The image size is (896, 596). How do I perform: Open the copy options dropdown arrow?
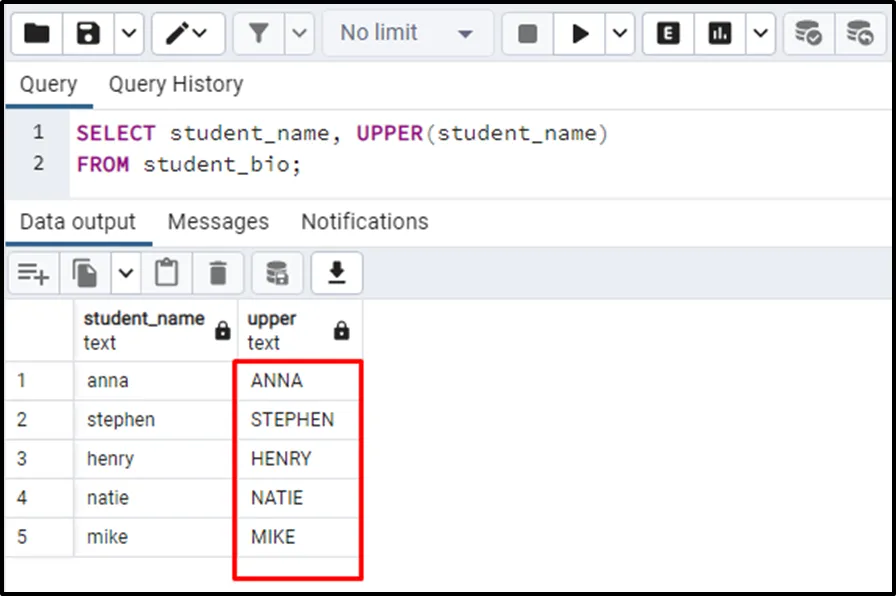(x=126, y=272)
